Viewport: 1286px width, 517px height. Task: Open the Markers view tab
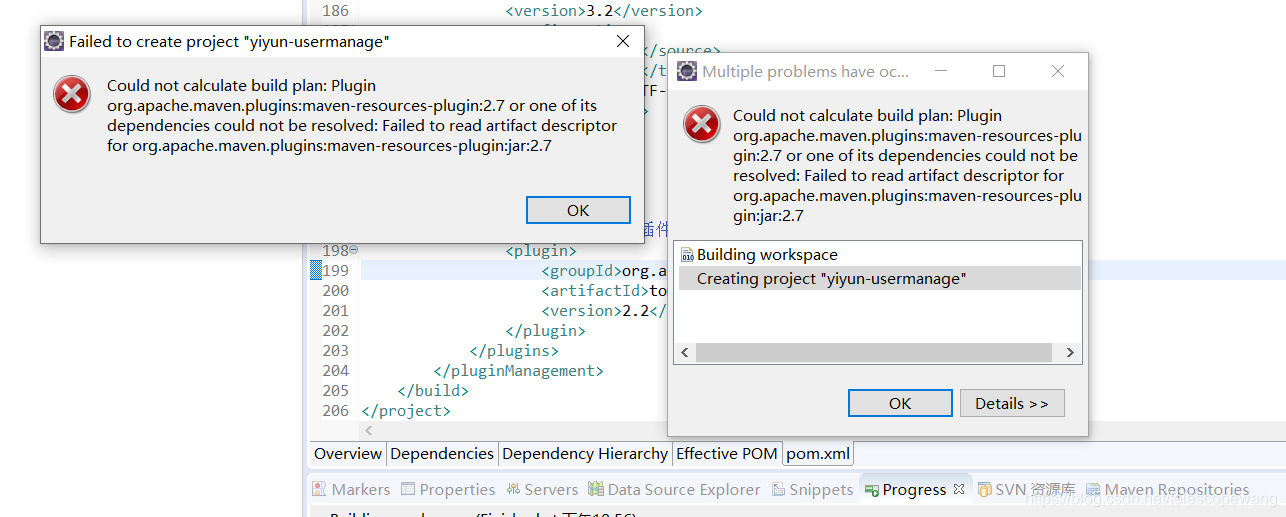351,489
